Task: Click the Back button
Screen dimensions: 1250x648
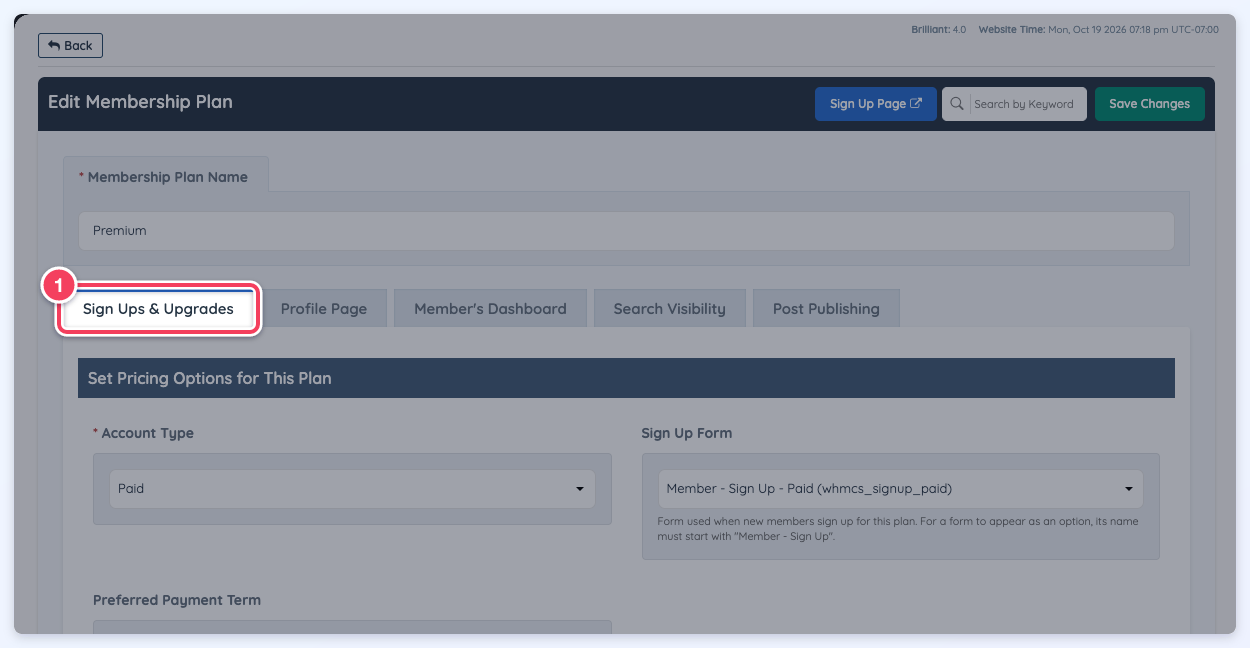Action: [70, 45]
